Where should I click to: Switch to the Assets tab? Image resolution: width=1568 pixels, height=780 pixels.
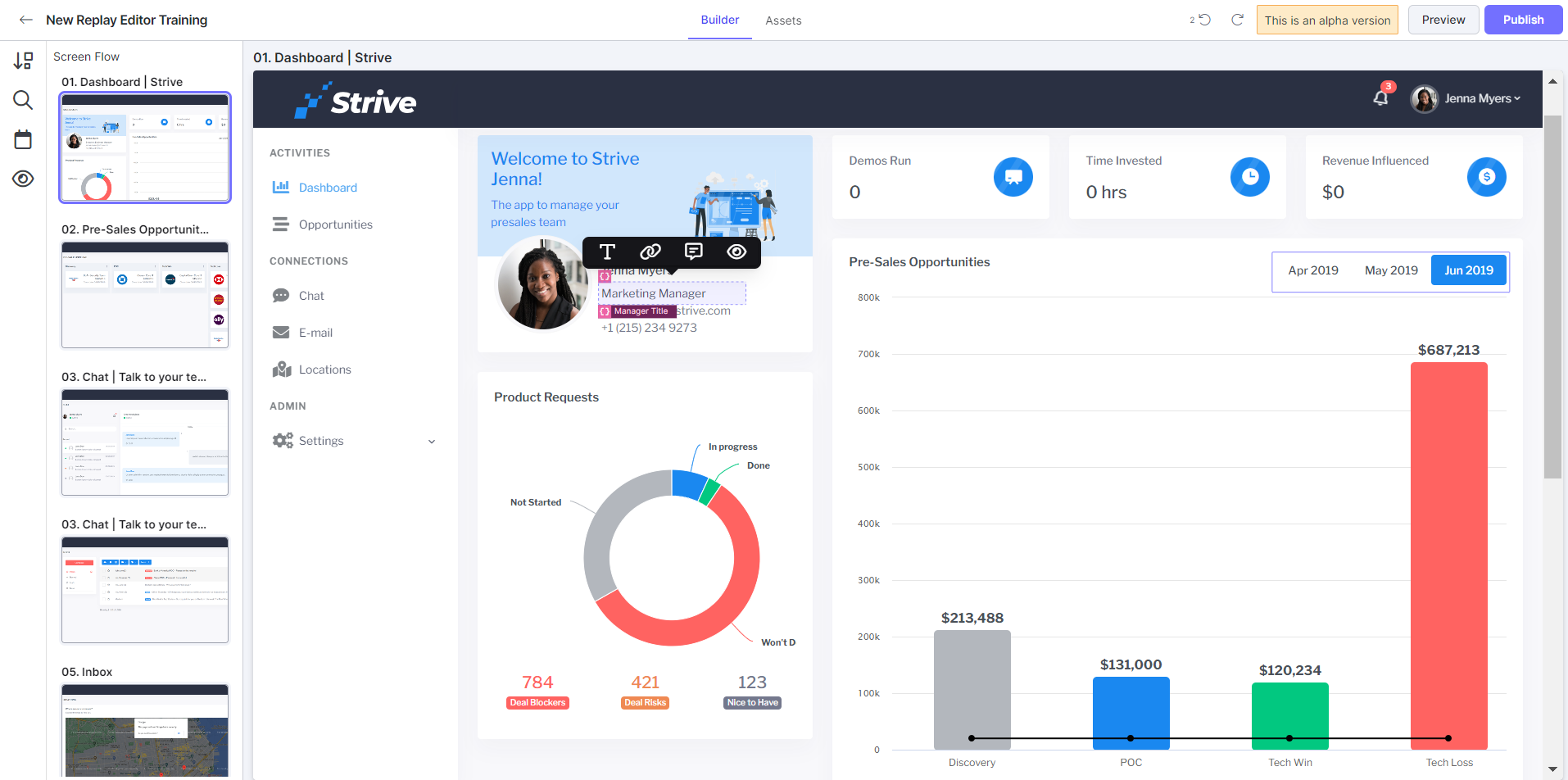pyautogui.click(x=783, y=20)
